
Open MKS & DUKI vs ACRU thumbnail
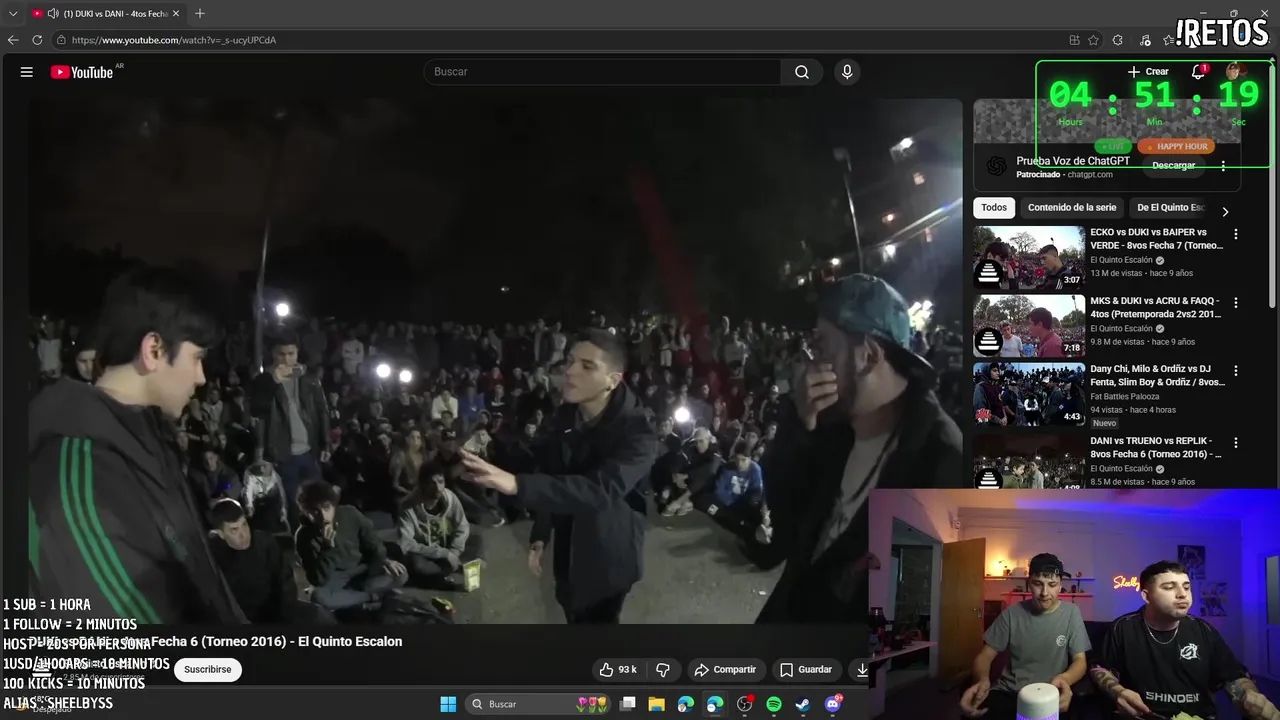[1029, 325]
